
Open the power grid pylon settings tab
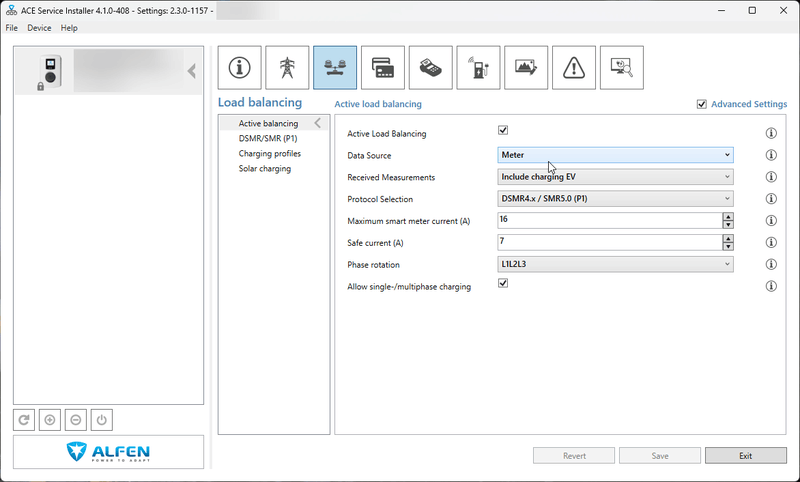pyautogui.click(x=287, y=68)
